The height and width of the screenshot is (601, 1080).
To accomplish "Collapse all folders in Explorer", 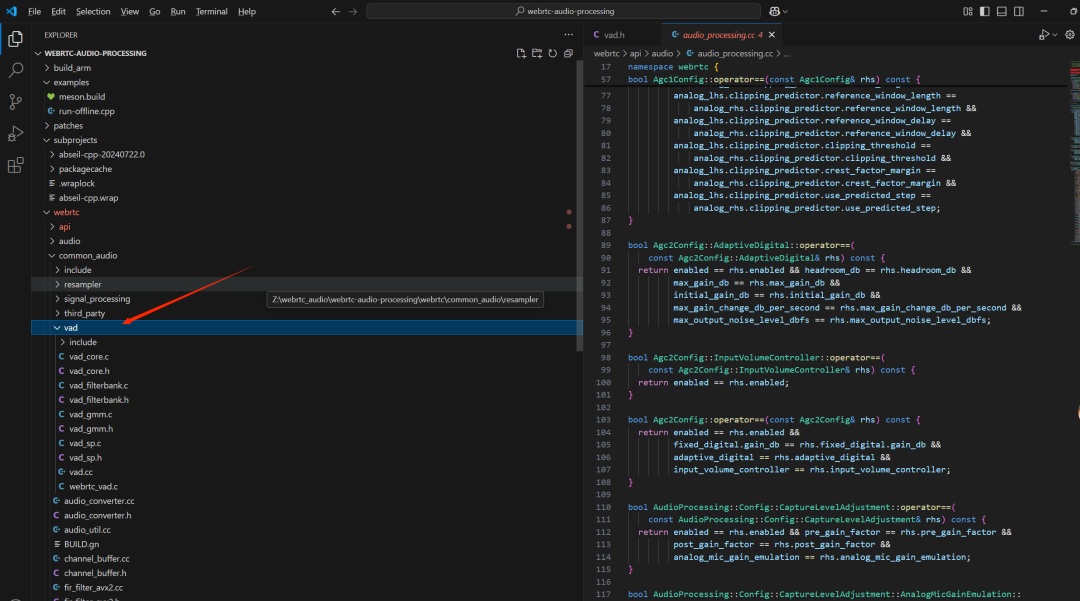I will coord(568,53).
